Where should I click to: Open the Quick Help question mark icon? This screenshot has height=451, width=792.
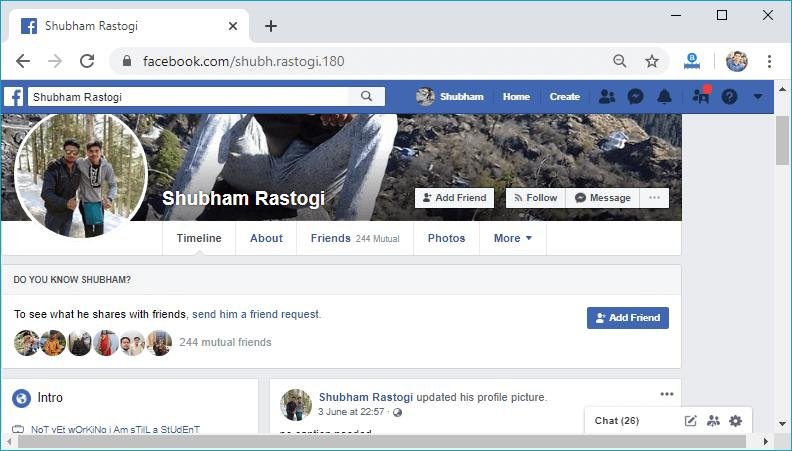[729, 96]
